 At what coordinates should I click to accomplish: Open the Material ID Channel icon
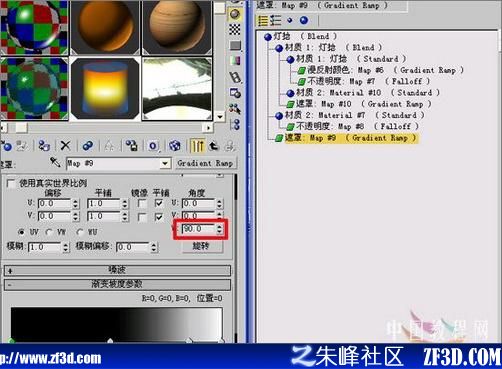[x=153, y=146]
